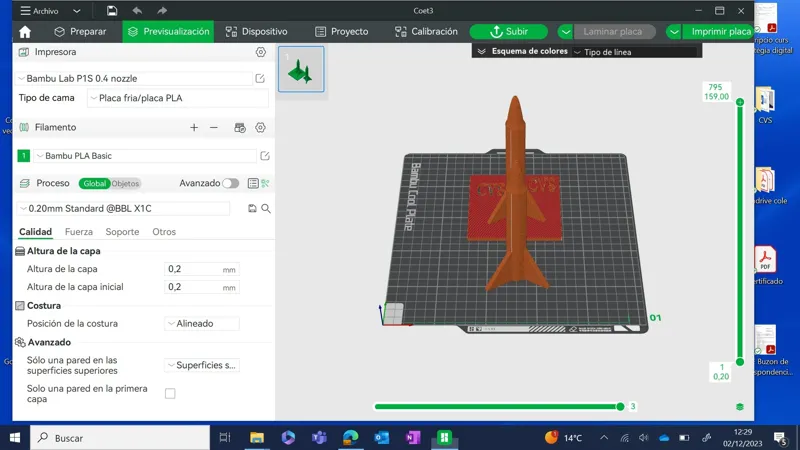Open the Archivo menu dropdown arrow
800x450 pixels.
coord(77,11)
